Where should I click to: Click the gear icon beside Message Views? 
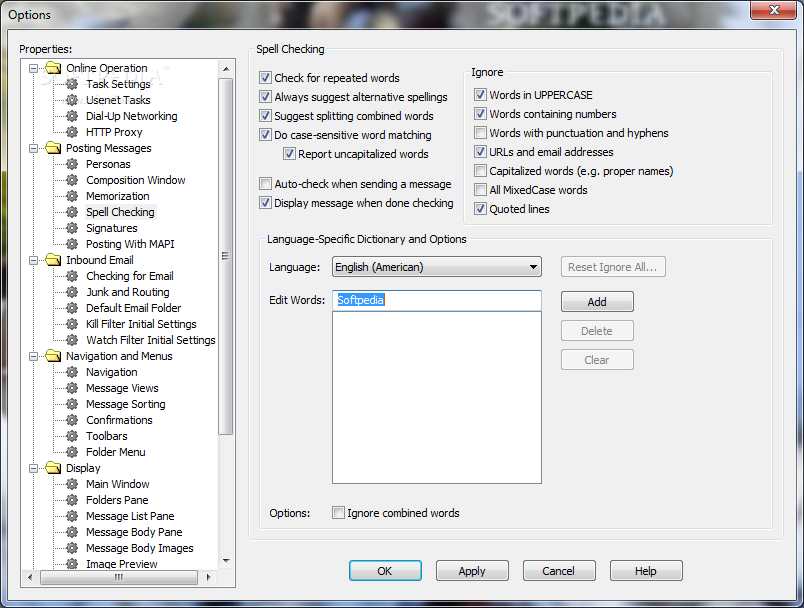72,388
